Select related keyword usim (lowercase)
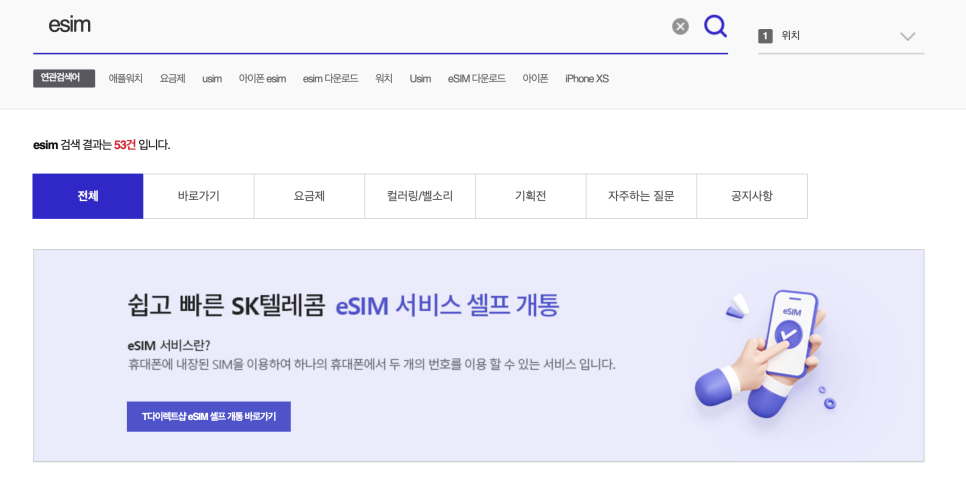 pyautogui.click(x=212, y=79)
